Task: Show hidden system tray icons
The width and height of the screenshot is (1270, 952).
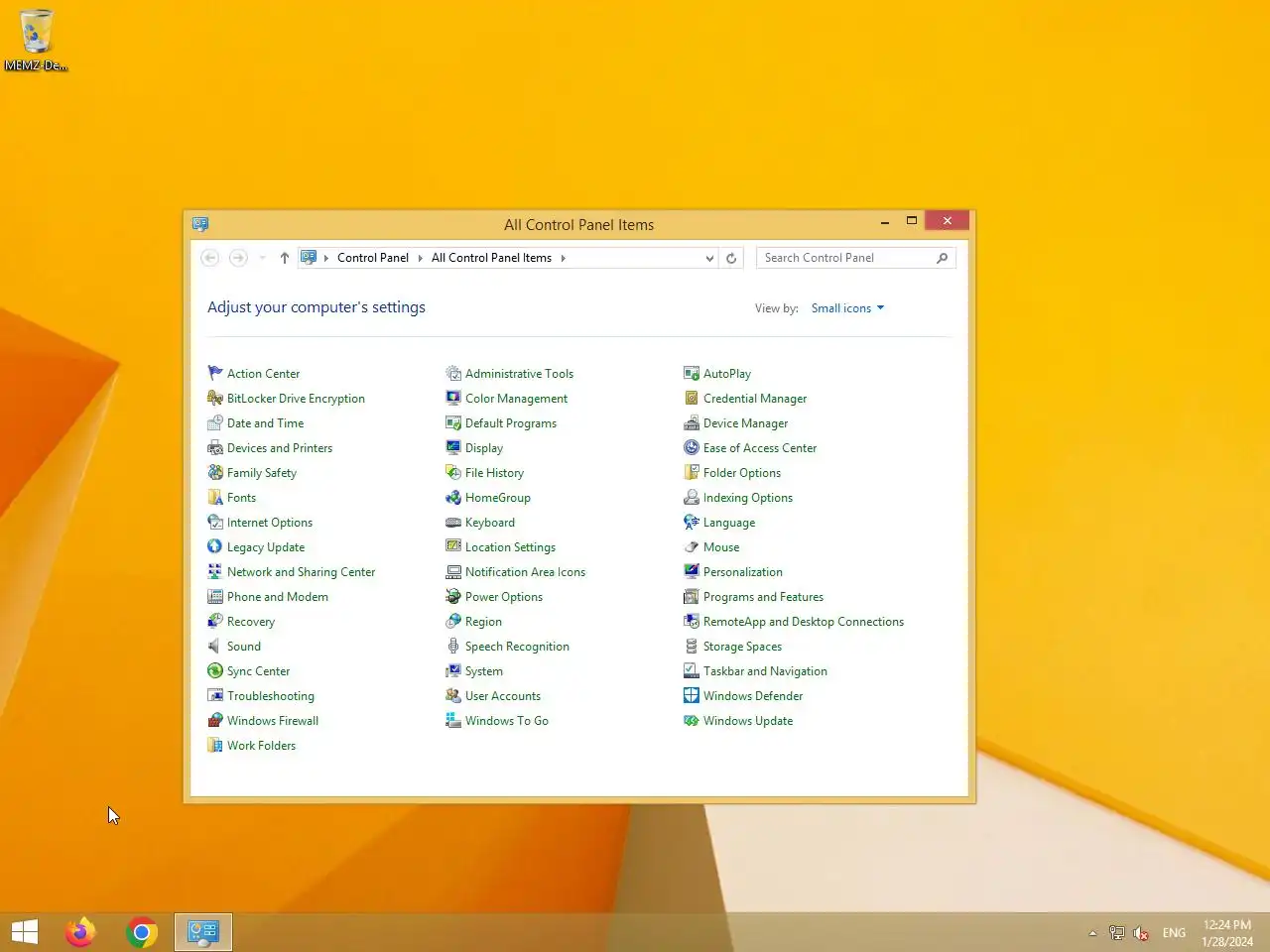Action: tap(1092, 933)
